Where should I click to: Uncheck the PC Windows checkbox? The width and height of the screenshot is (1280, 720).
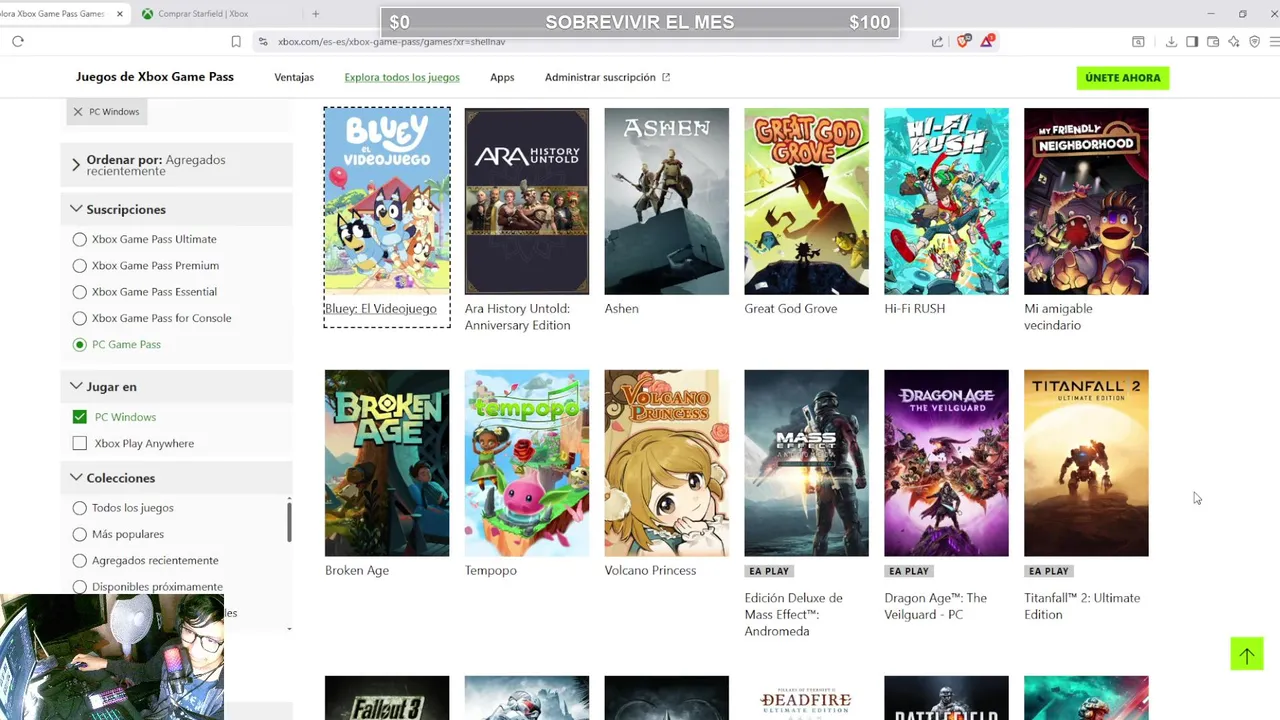pyautogui.click(x=80, y=417)
